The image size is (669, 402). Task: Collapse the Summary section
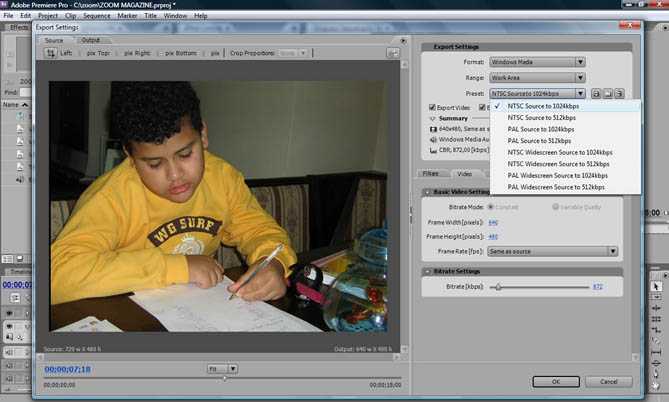tap(431, 118)
